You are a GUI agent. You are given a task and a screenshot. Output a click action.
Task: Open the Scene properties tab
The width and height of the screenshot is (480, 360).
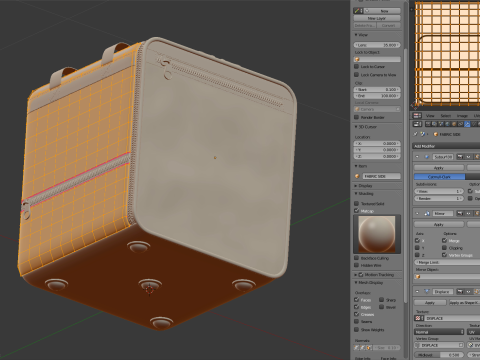point(441,124)
